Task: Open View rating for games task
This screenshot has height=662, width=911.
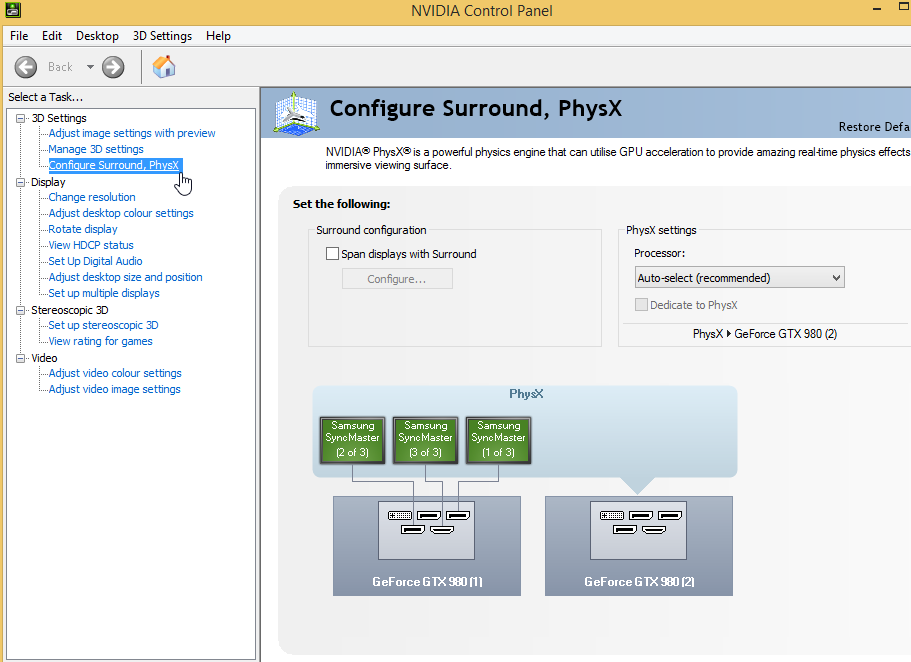Action: point(101,341)
